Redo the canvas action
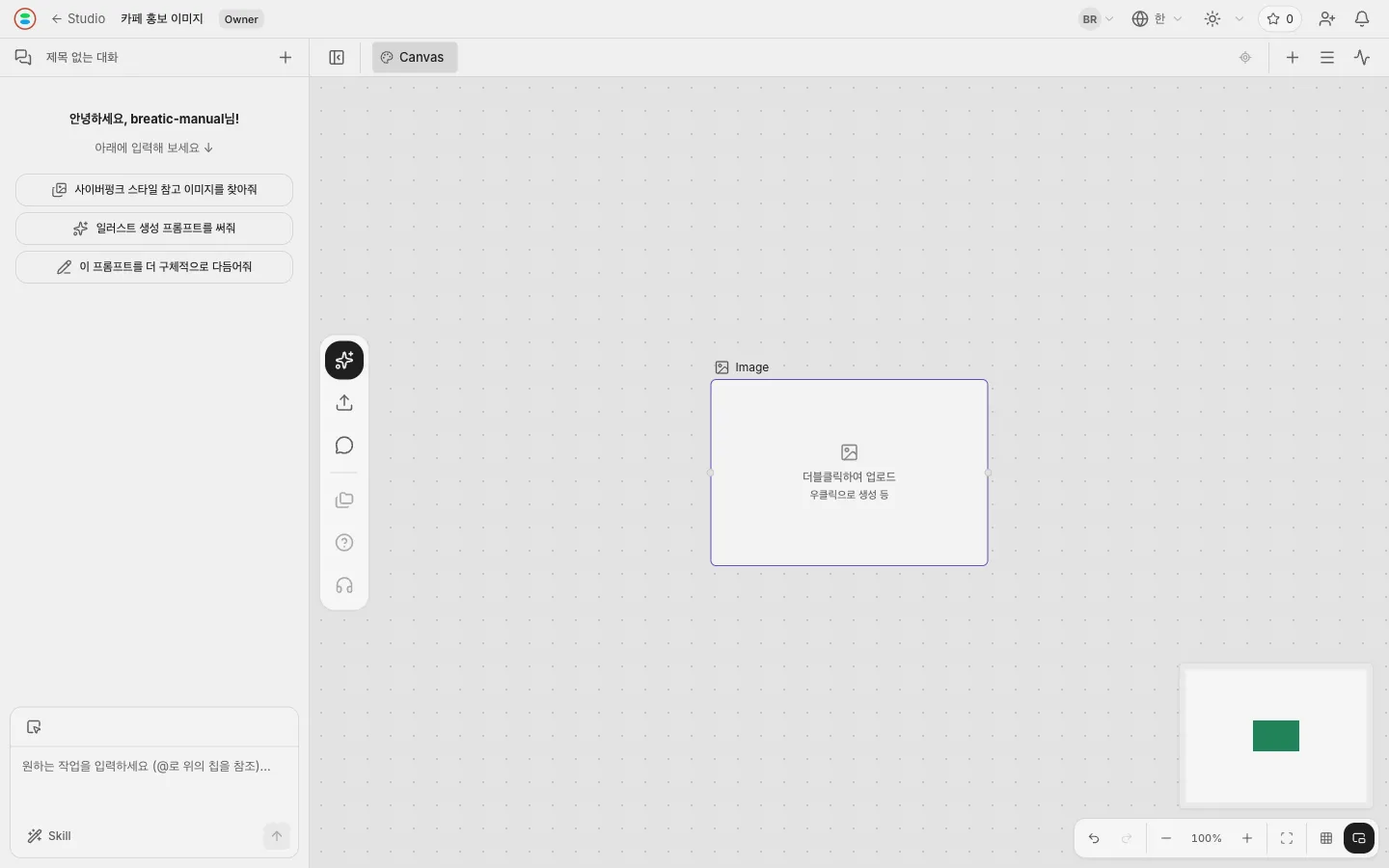The image size is (1389, 868). point(1127,838)
